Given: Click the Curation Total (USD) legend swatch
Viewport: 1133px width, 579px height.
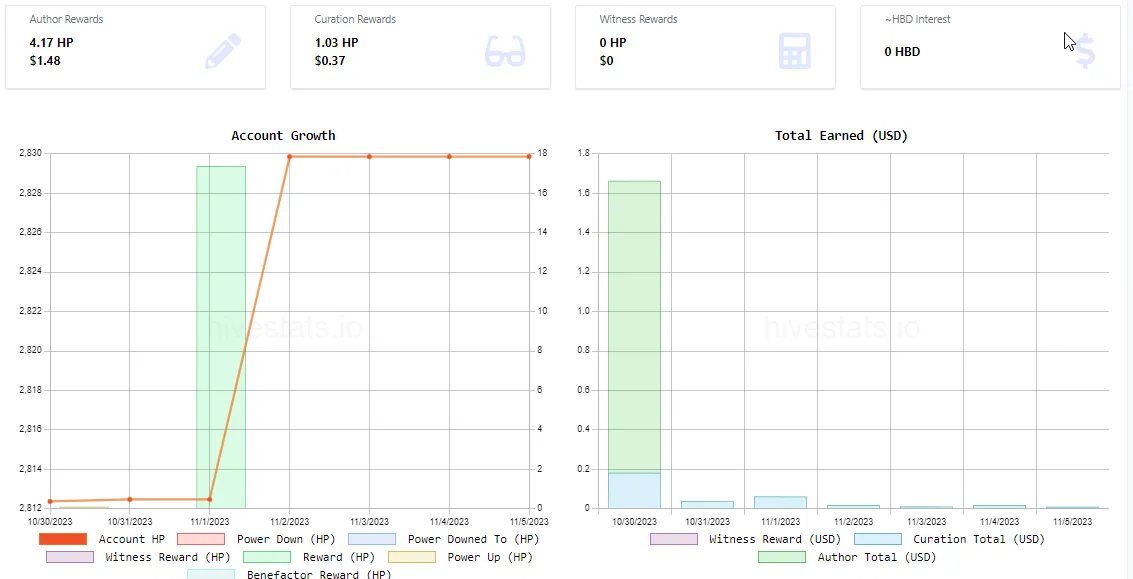Looking at the screenshot, I should pyautogui.click(x=878, y=540).
